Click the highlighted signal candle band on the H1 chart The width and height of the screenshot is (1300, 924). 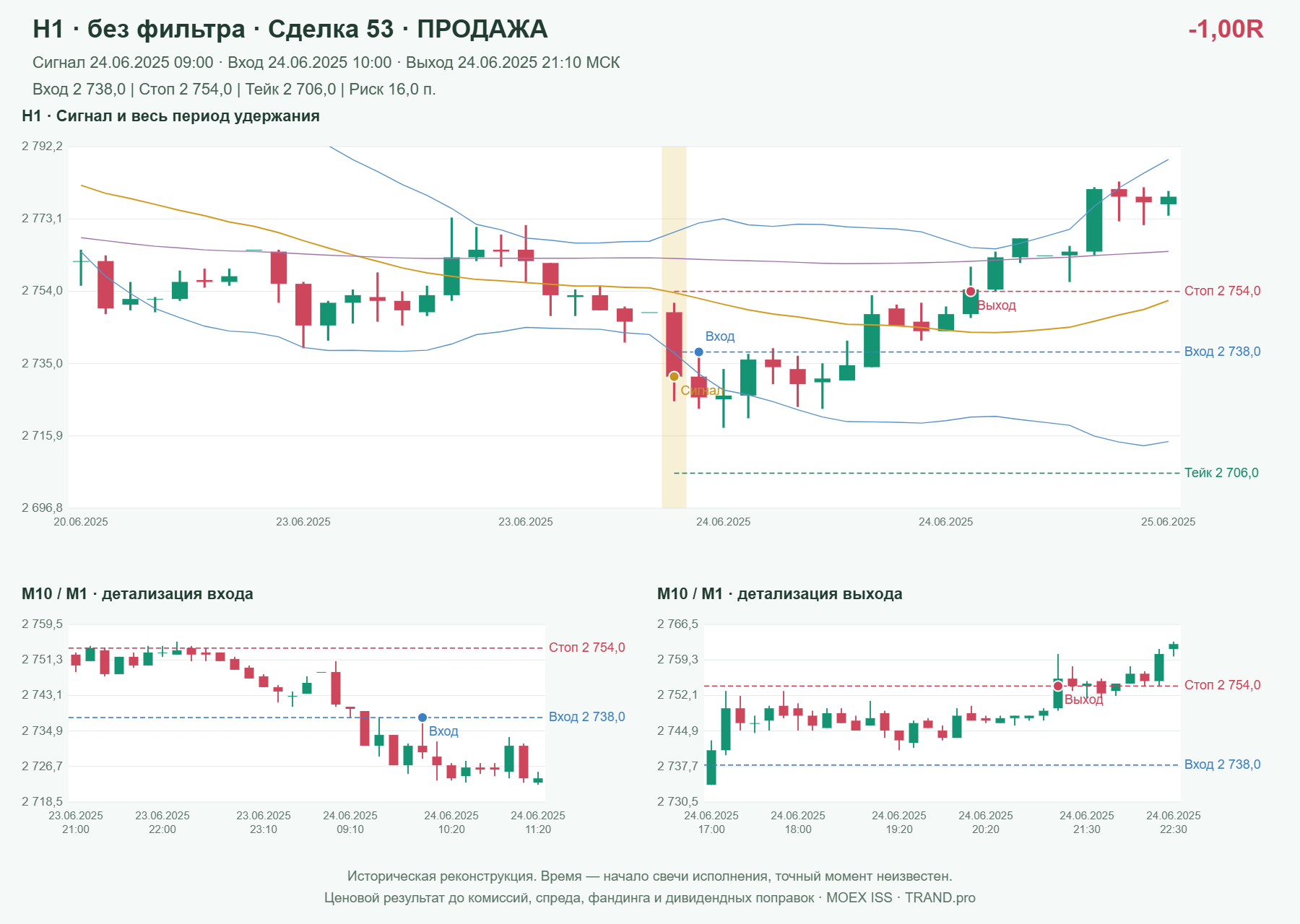pyautogui.click(x=674, y=327)
